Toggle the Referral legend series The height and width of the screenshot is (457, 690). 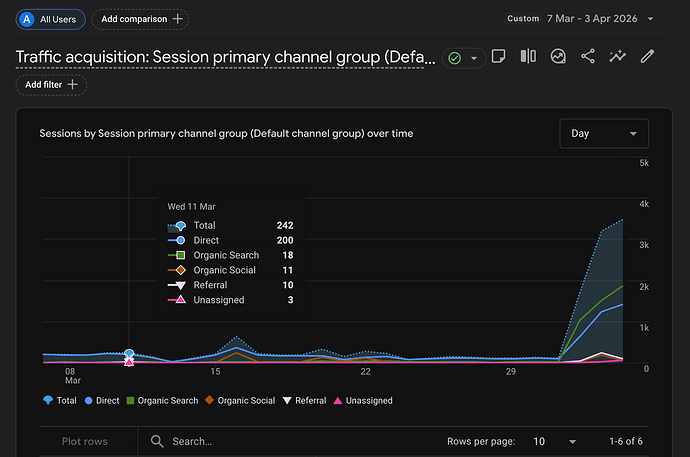pos(305,401)
